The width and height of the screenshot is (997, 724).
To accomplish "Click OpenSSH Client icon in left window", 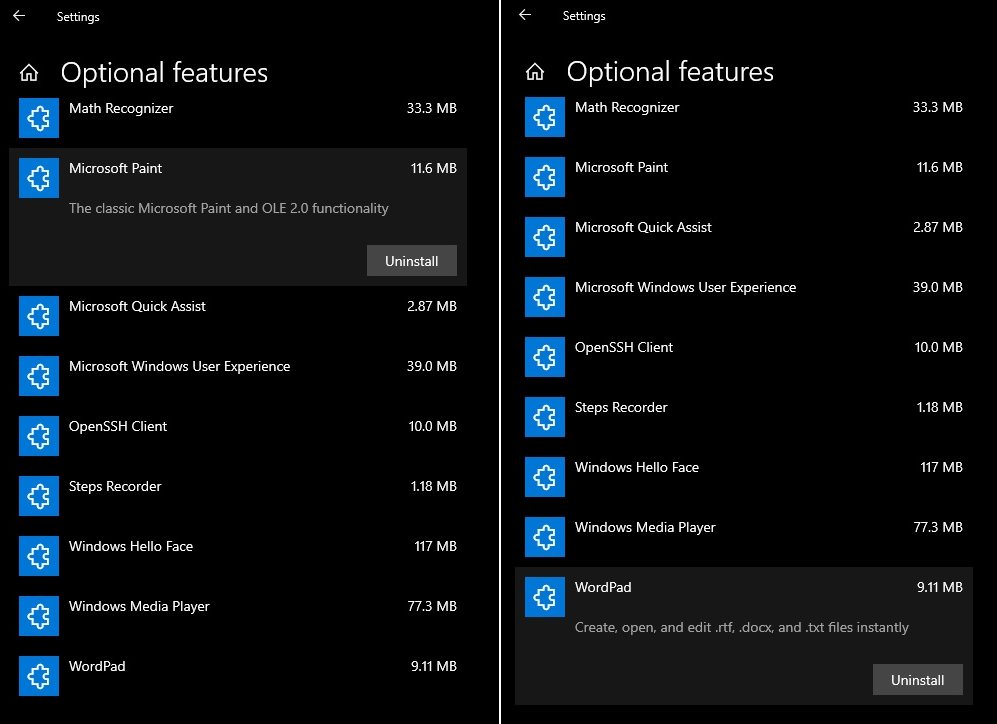I will (x=39, y=436).
